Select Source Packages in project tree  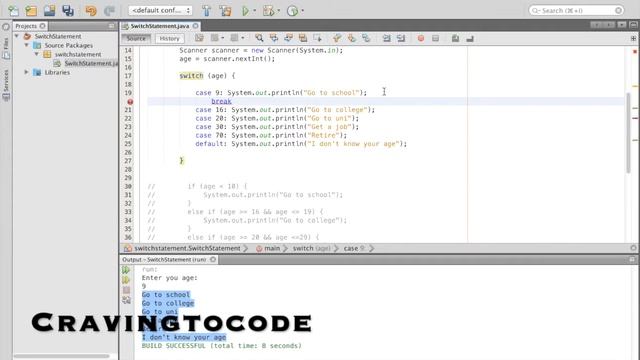(x=69, y=45)
